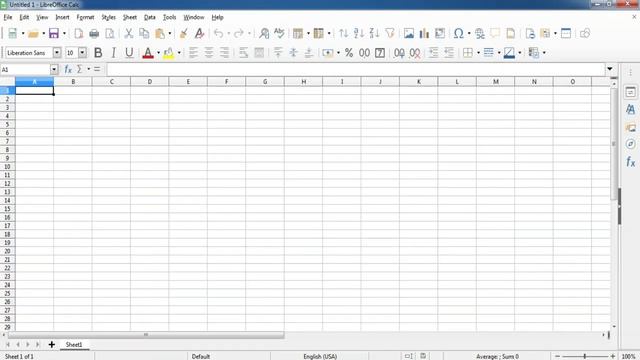Toggle Bold formatting
This screenshot has height=360, width=640.
click(98, 53)
